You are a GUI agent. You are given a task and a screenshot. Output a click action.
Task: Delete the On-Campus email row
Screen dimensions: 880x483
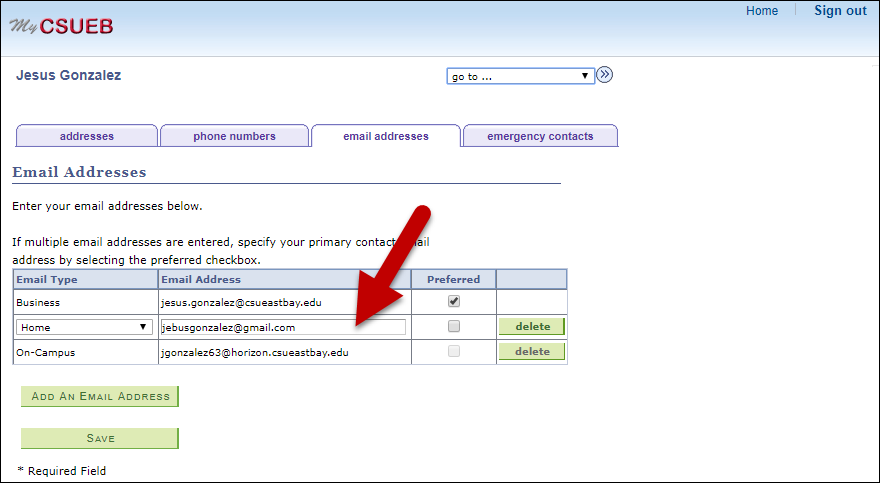[532, 352]
